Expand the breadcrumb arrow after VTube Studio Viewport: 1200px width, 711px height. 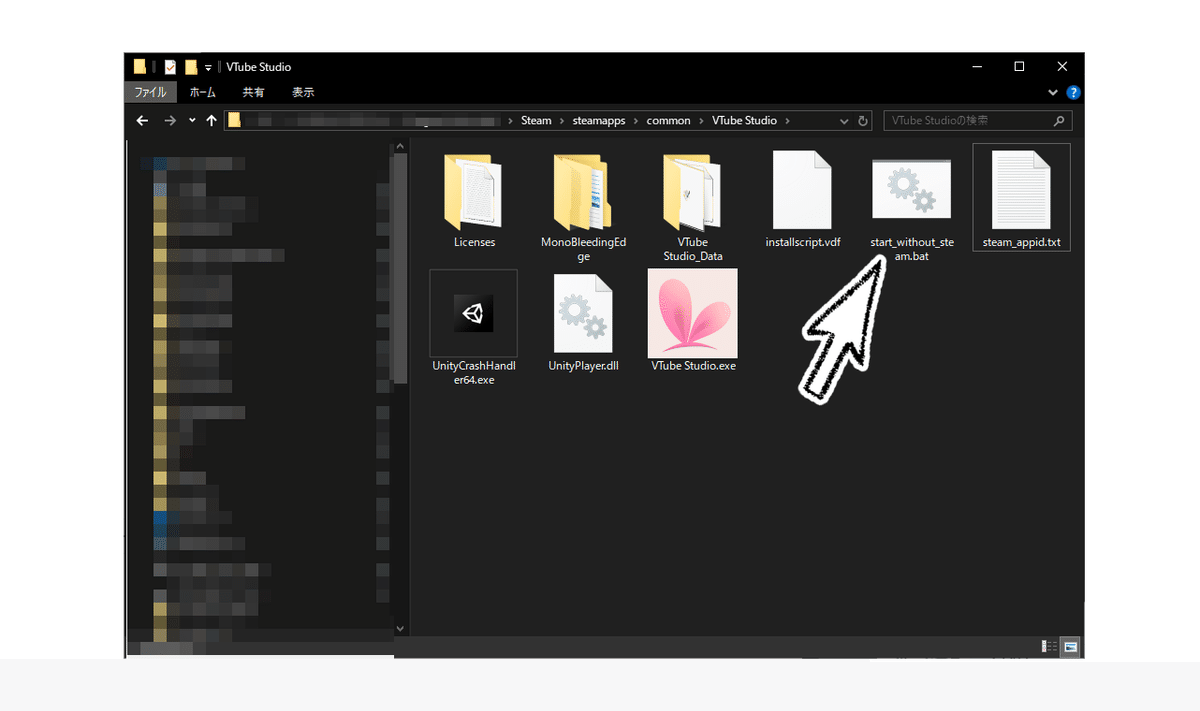(x=788, y=120)
